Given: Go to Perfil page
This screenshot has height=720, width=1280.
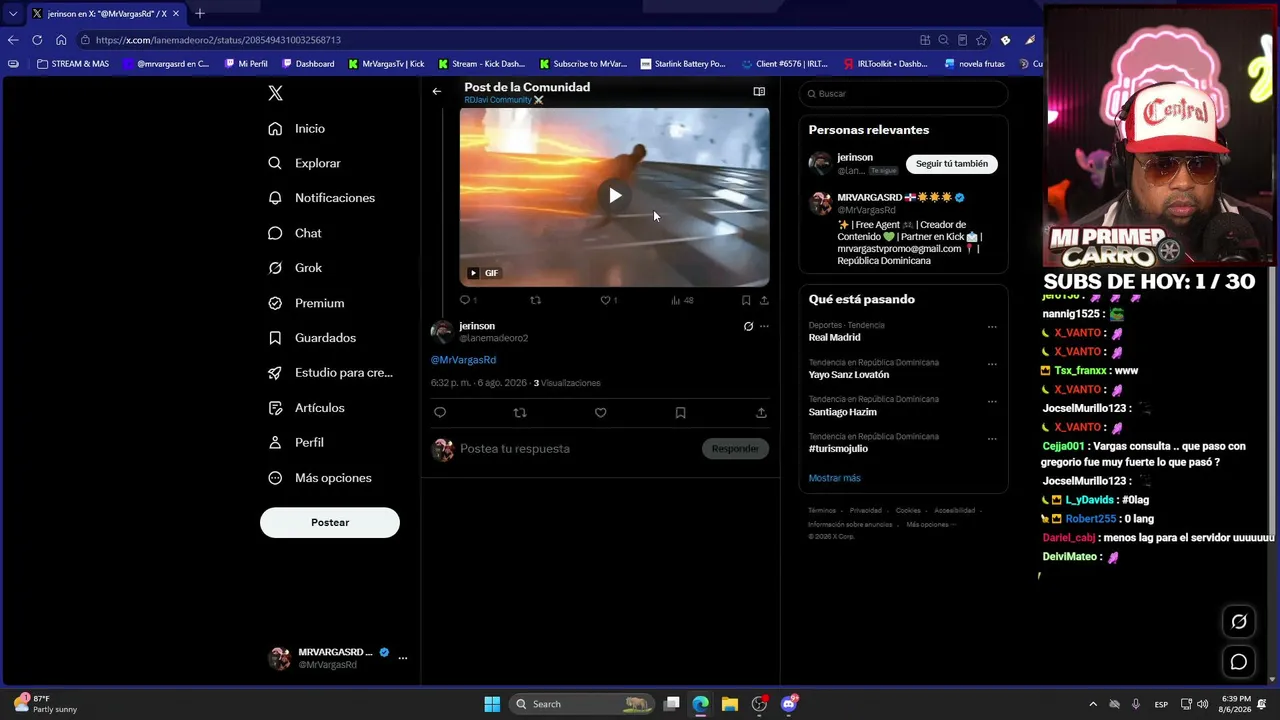Looking at the screenshot, I should click(296, 442).
